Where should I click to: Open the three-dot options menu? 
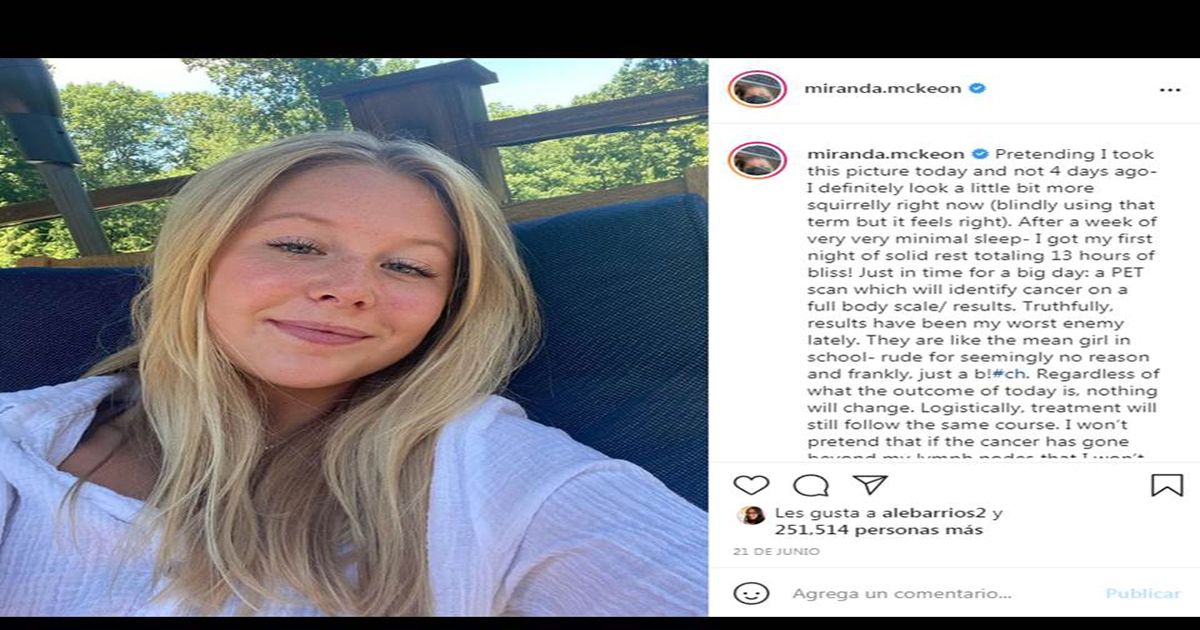1169,89
